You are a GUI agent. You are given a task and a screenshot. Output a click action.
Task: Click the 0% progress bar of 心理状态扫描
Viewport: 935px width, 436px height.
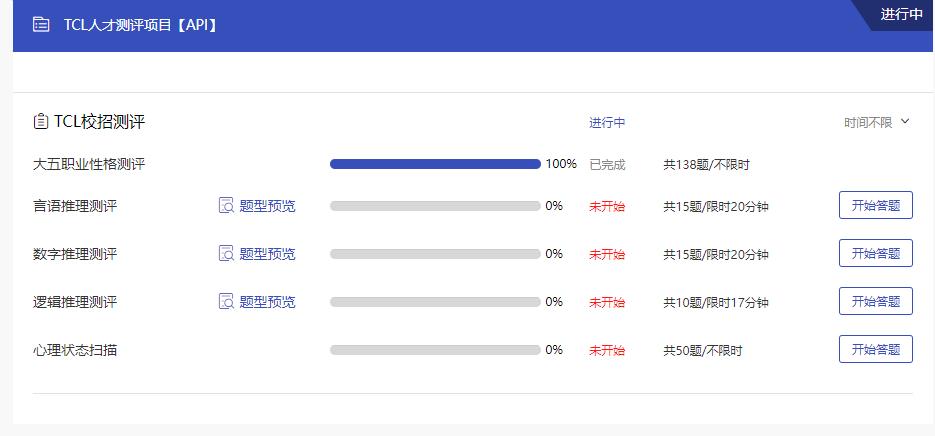tap(435, 350)
